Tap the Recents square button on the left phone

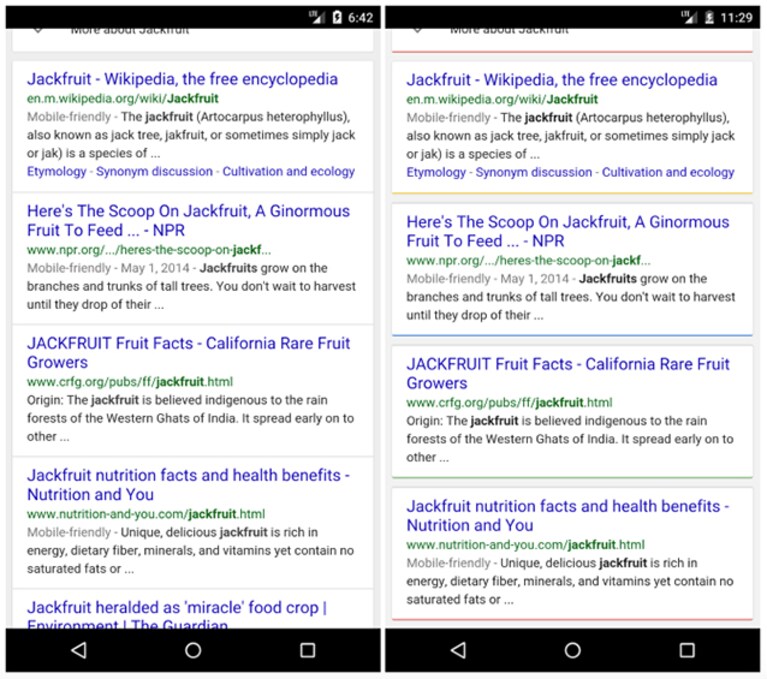[307, 650]
